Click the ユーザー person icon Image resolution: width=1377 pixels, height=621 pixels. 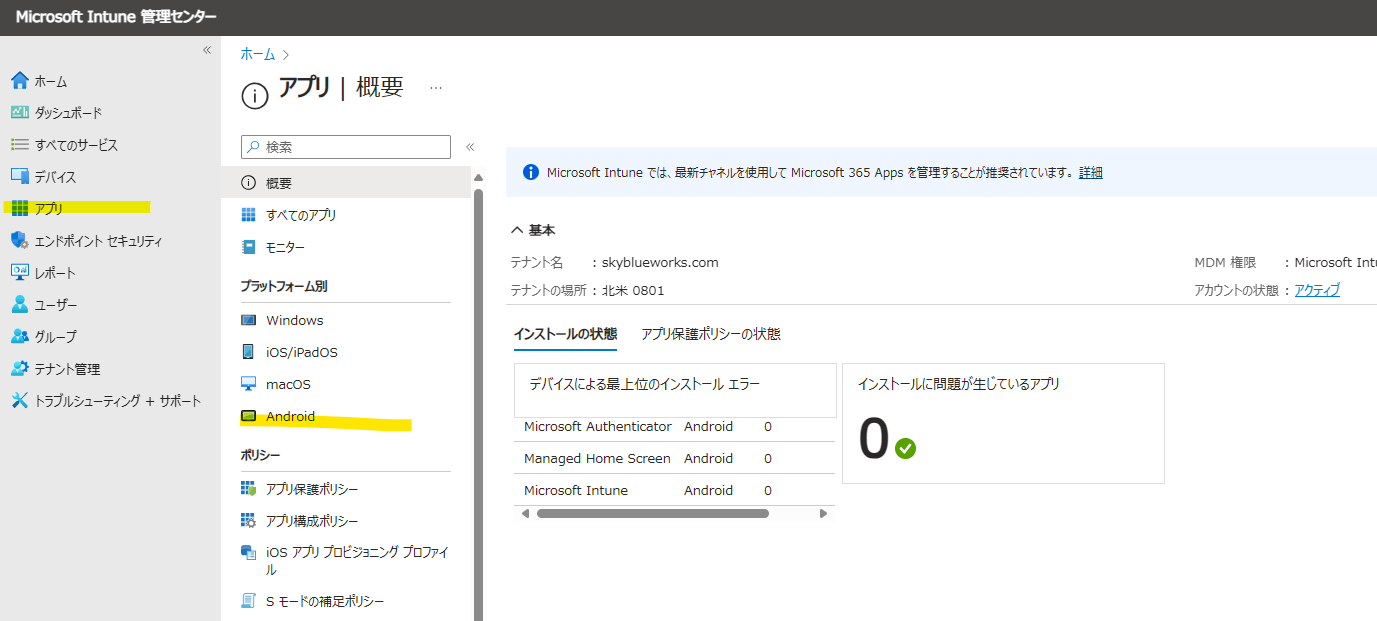19,305
